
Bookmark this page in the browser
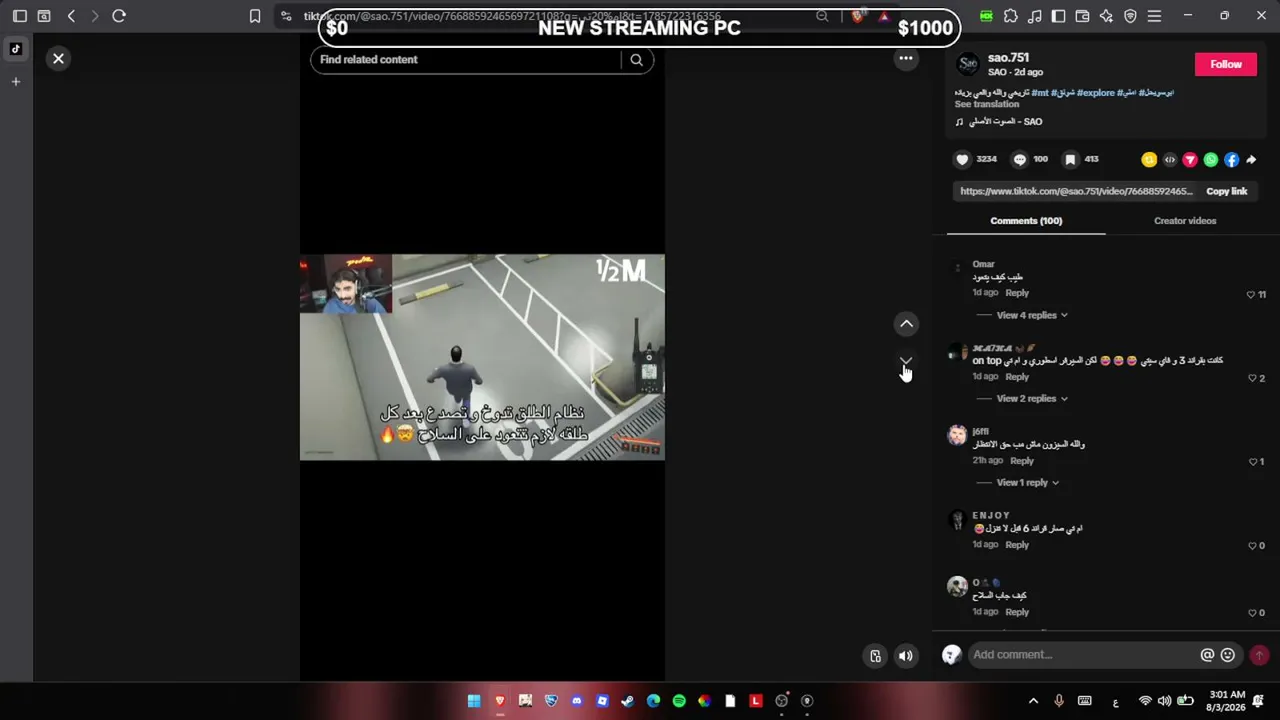point(255,16)
